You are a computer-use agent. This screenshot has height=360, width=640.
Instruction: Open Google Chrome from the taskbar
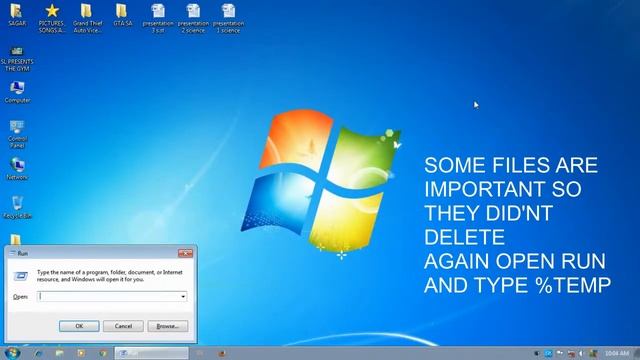102,353
